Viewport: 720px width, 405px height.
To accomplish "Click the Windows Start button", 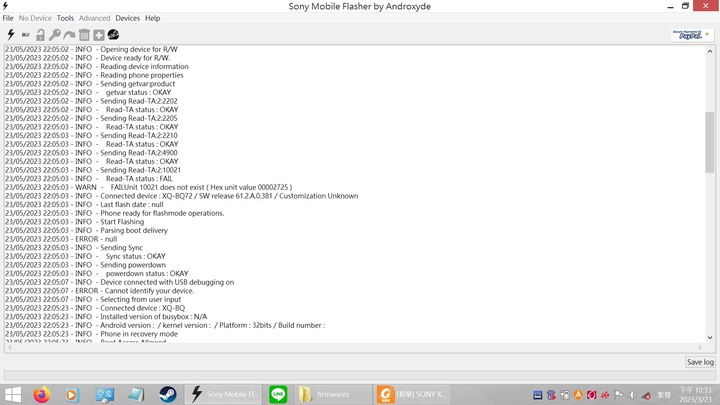I will [13, 394].
